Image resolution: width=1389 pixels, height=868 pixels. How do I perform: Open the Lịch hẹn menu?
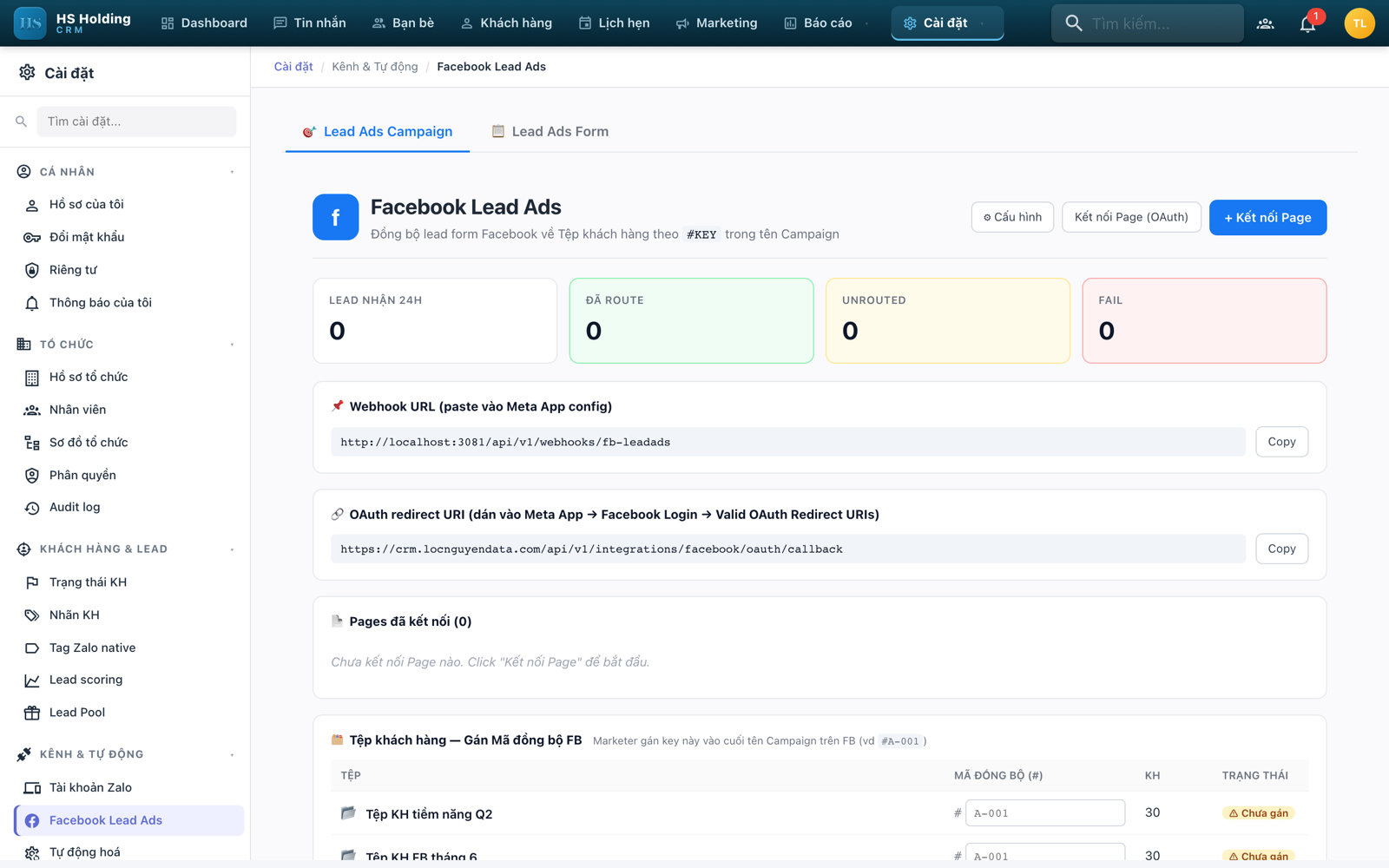coord(614,23)
